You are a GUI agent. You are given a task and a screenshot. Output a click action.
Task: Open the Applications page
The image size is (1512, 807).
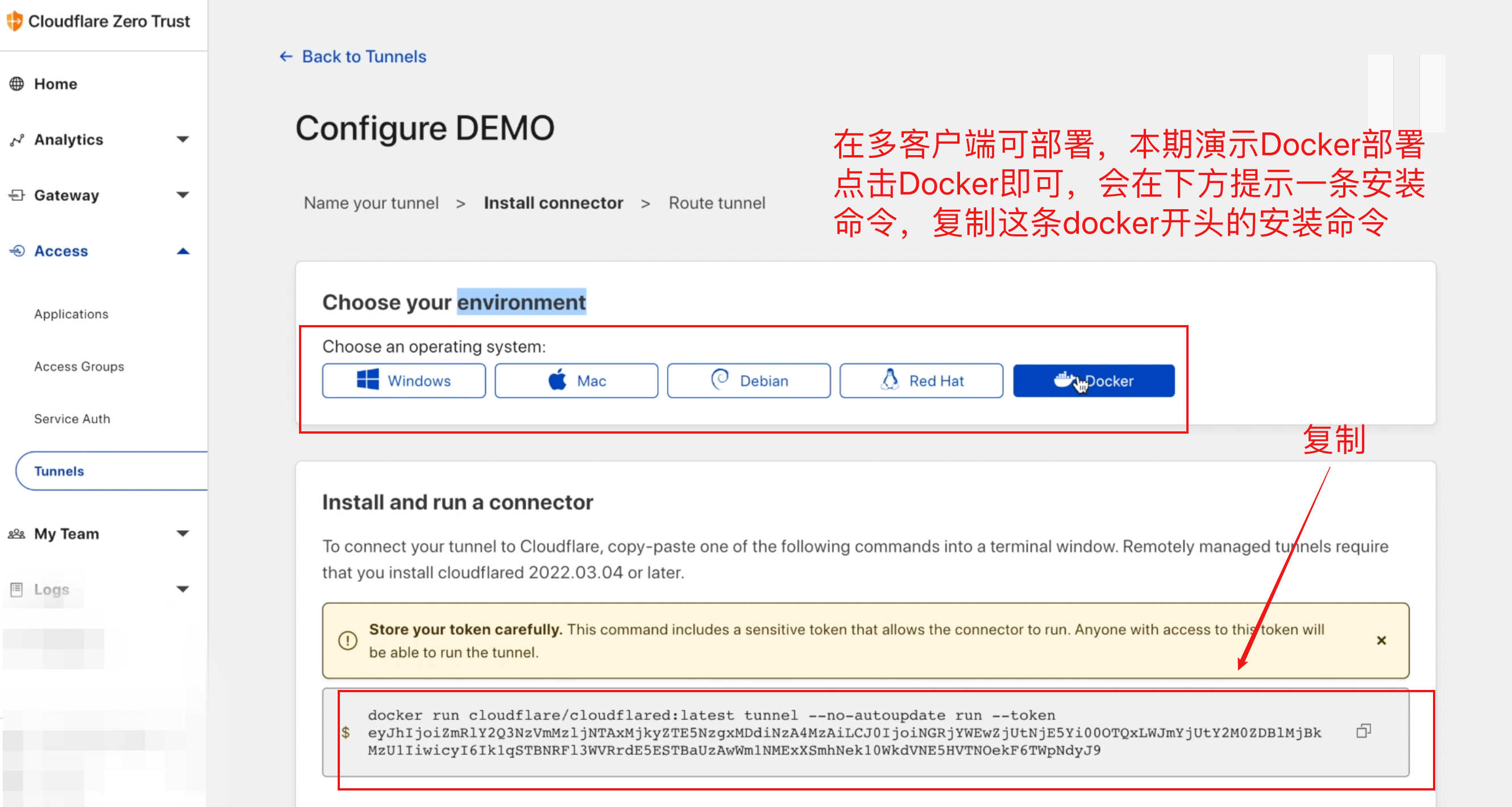pos(71,314)
